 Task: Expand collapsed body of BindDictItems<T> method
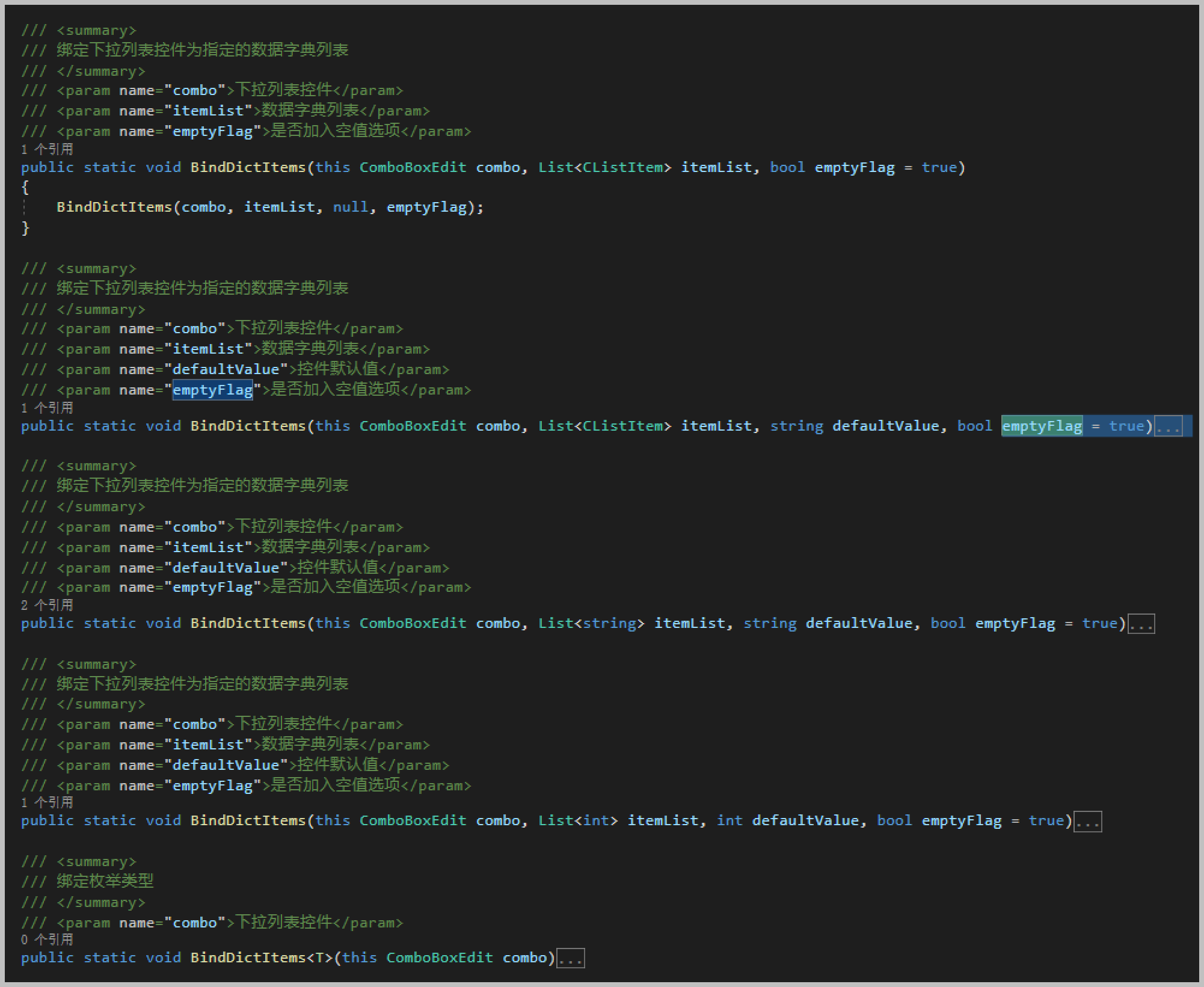571,958
